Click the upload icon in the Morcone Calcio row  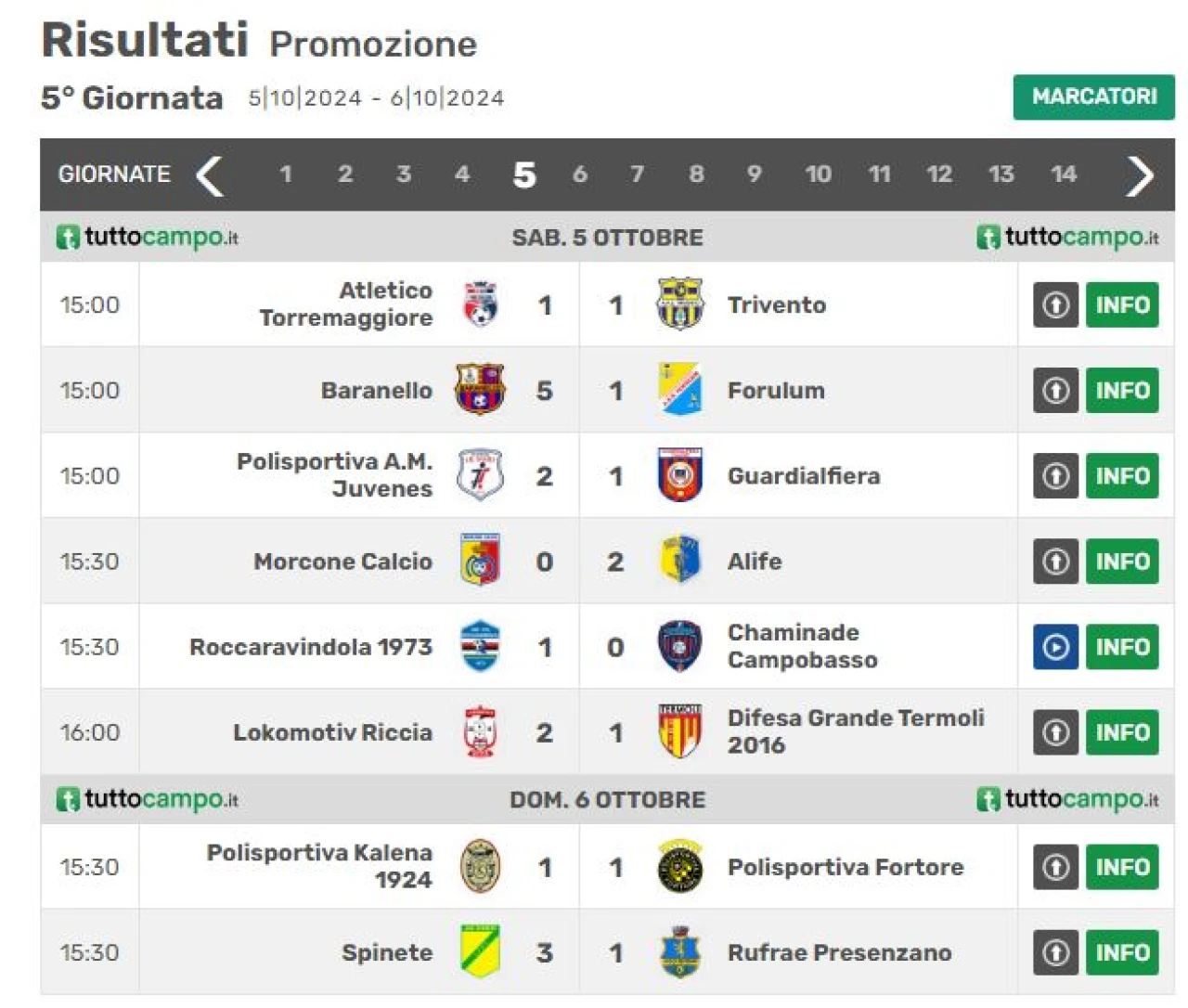click(x=1055, y=562)
